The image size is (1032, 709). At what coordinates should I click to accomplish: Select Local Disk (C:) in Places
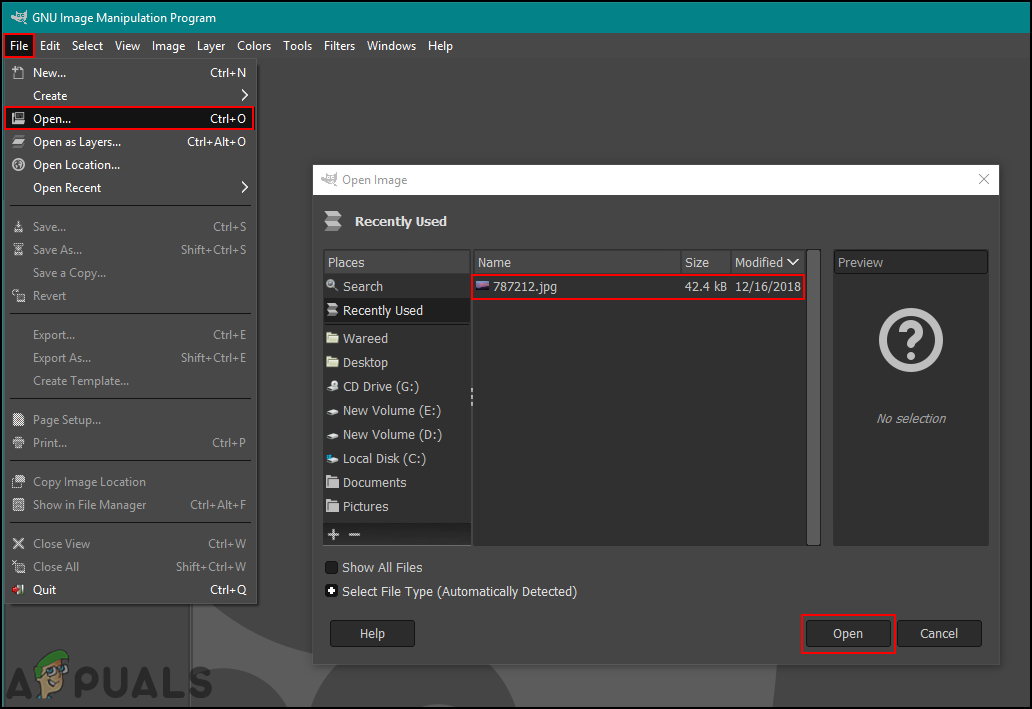point(384,459)
